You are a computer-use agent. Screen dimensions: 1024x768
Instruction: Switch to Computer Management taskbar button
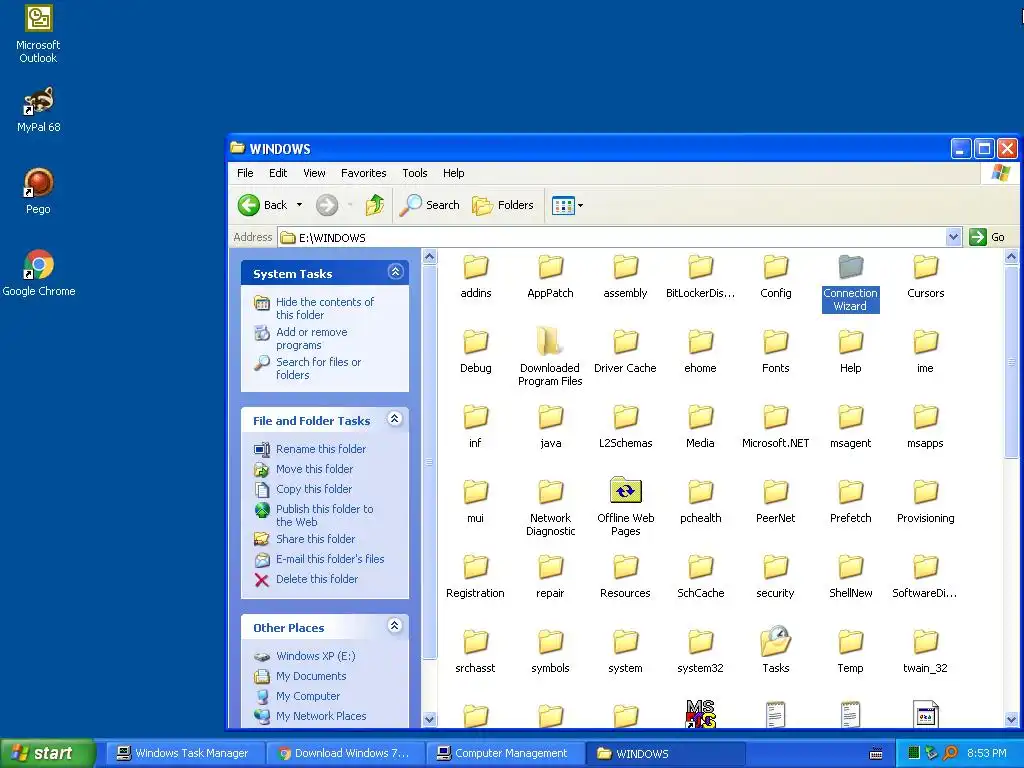pyautogui.click(x=504, y=753)
